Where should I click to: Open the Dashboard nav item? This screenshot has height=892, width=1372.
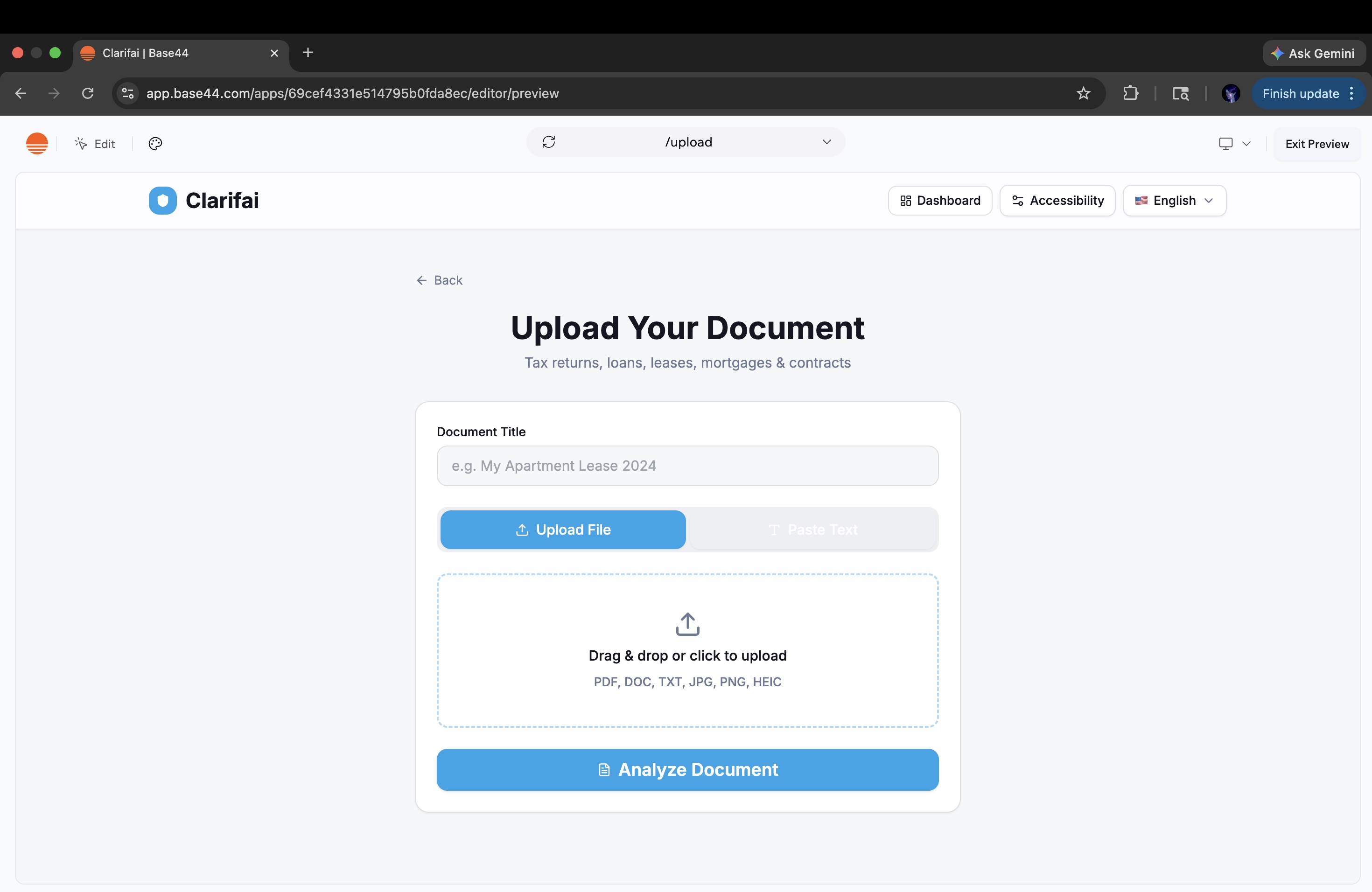coord(940,201)
